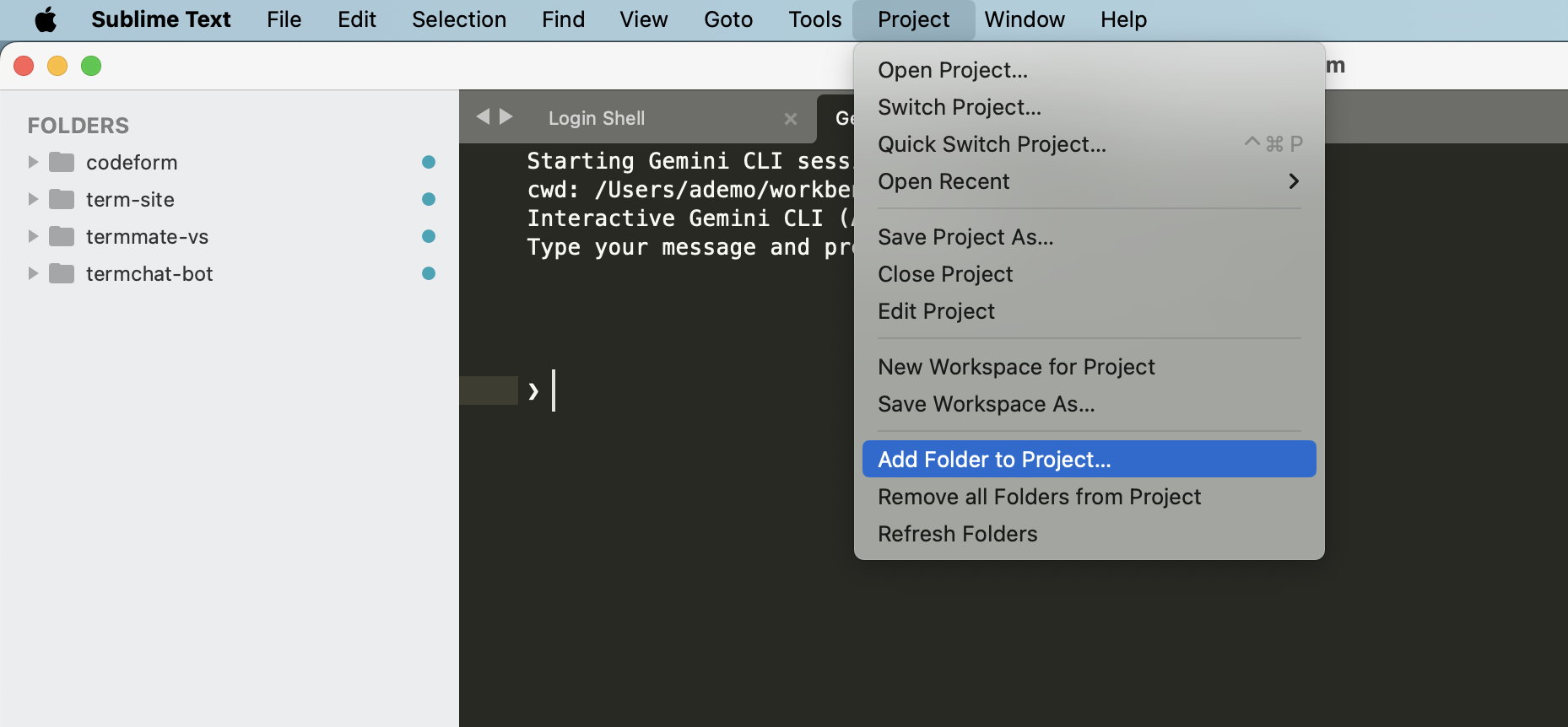Viewport: 1568px width, 727px height.
Task: Expand the termmate-vs folder triangle
Action: (x=33, y=236)
